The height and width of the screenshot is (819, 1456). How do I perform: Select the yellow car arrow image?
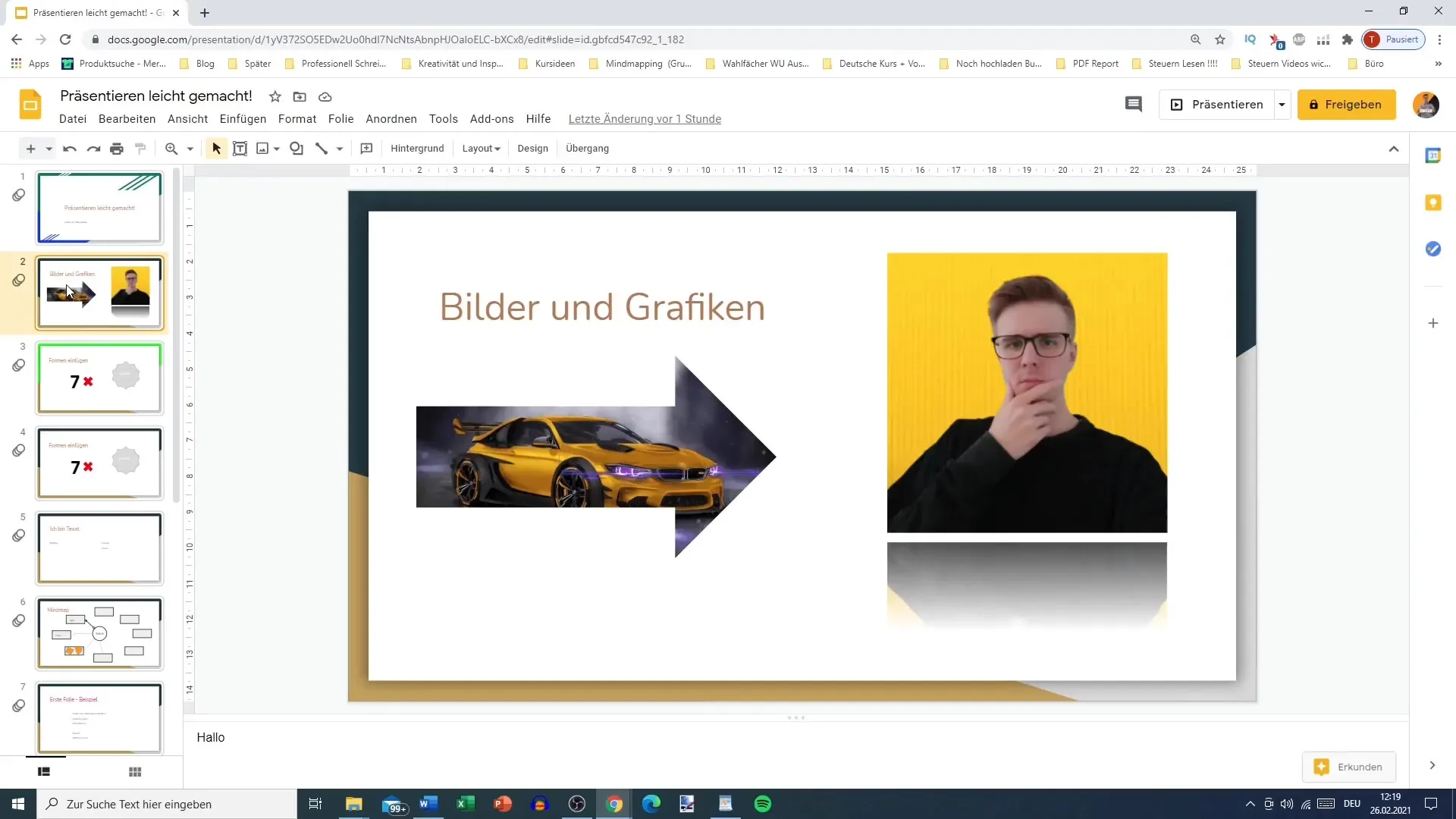click(x=596, y=457)
